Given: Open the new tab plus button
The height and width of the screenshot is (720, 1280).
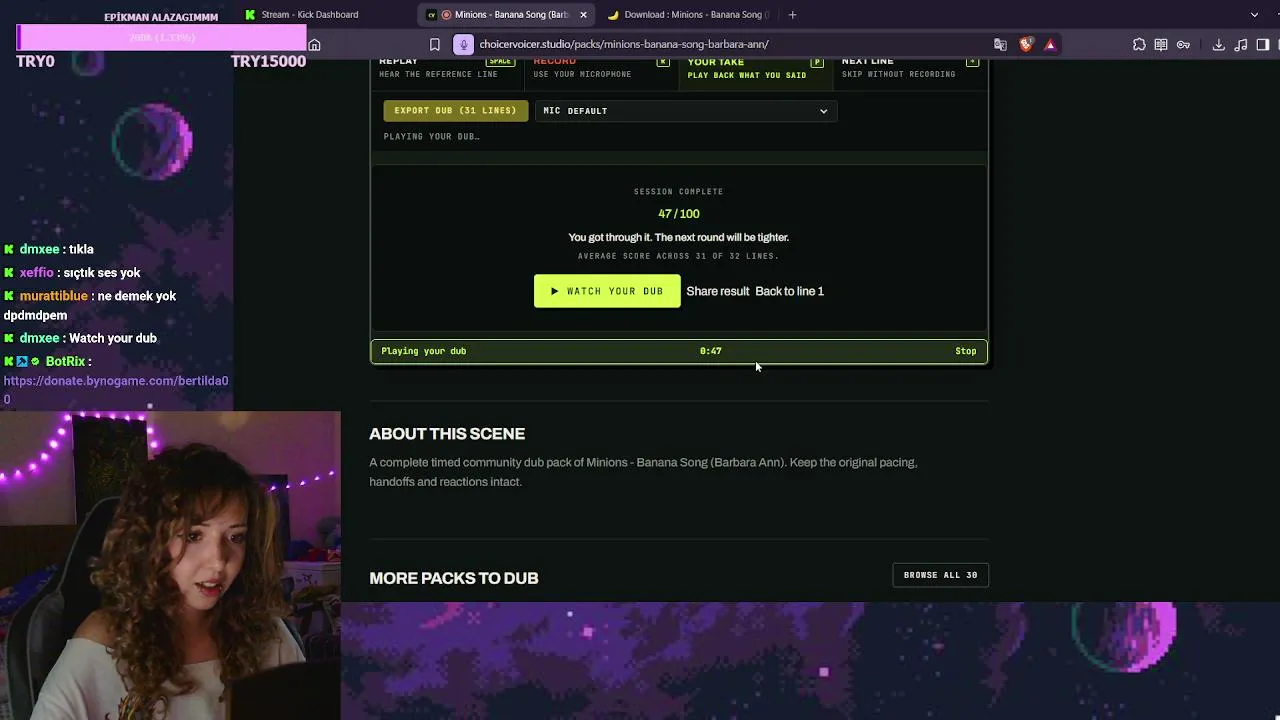Looking at the screenshot, I should click(792, 14).
